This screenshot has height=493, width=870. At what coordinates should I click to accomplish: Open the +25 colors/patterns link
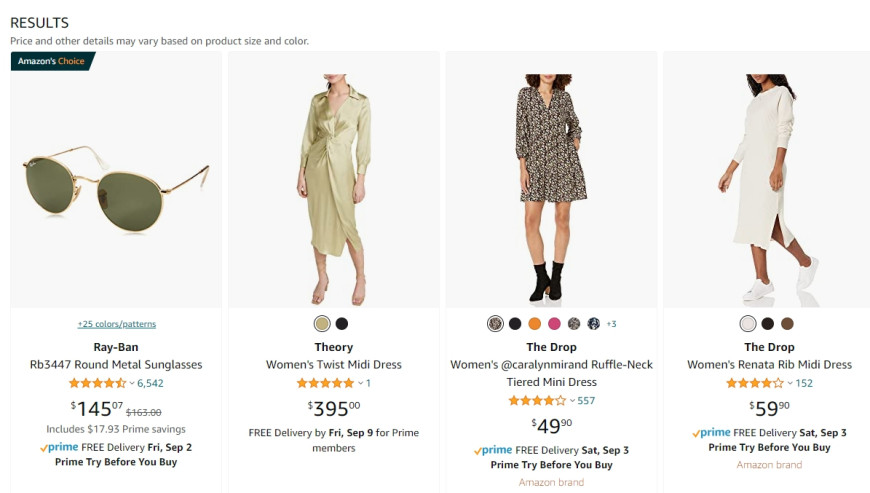[117, 324]
